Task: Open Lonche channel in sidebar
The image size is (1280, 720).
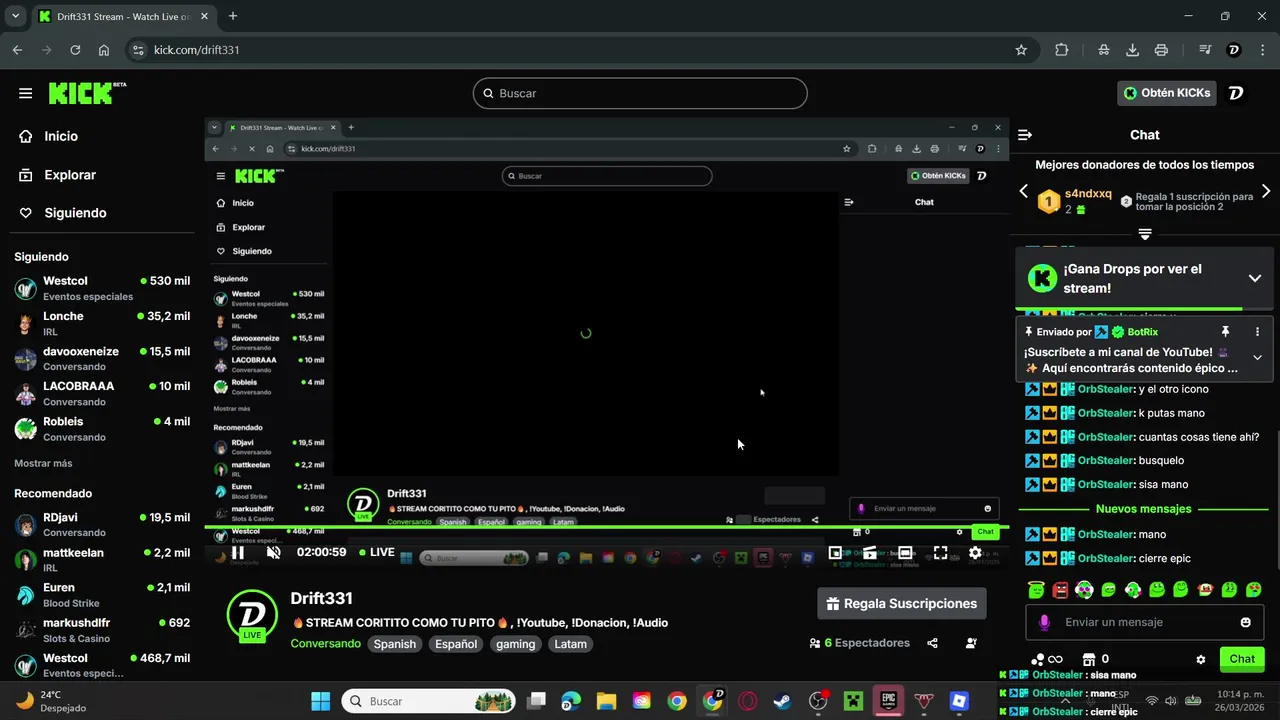Action: [102, 323]
